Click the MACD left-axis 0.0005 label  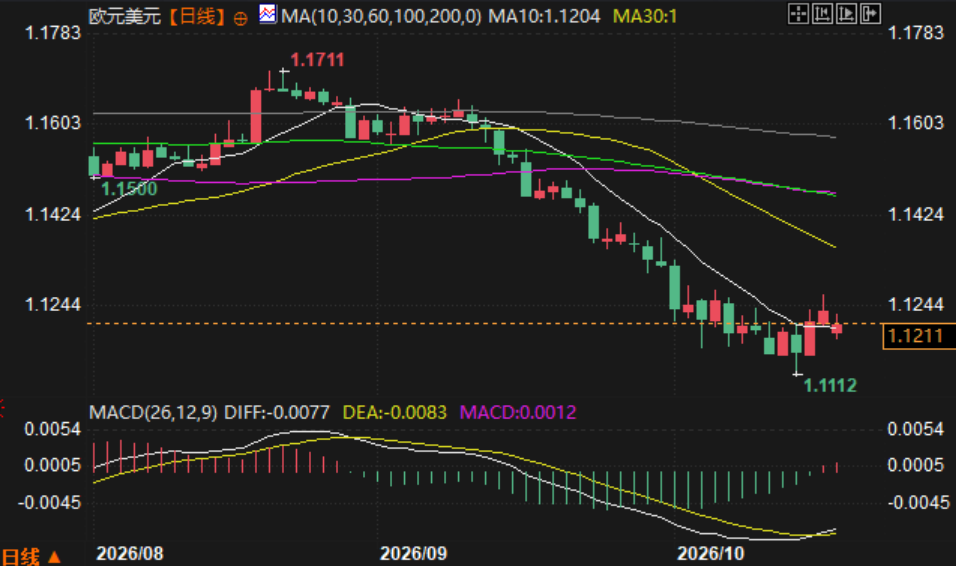52,465
